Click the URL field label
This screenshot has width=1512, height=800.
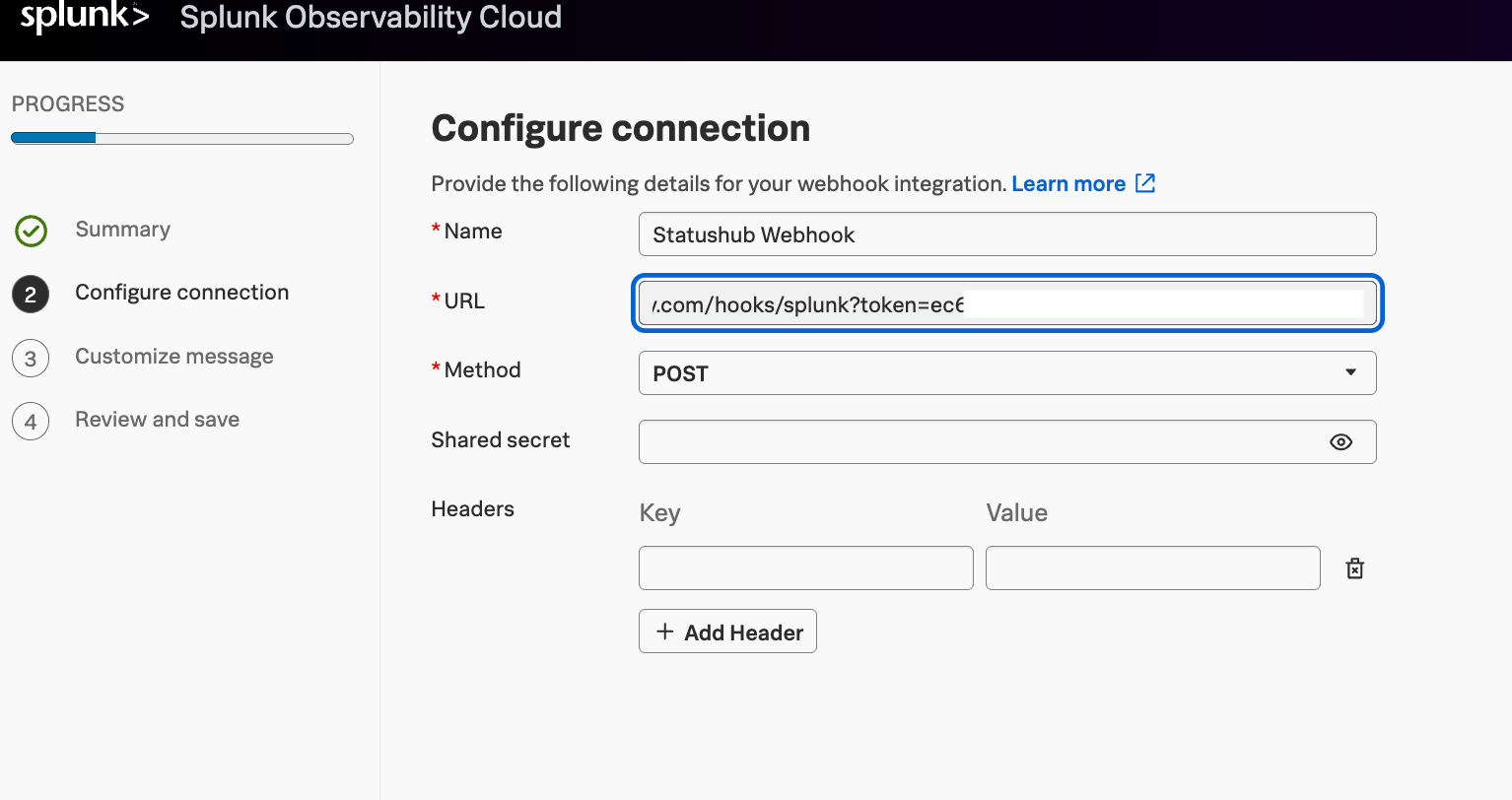(x=464, y=301)
